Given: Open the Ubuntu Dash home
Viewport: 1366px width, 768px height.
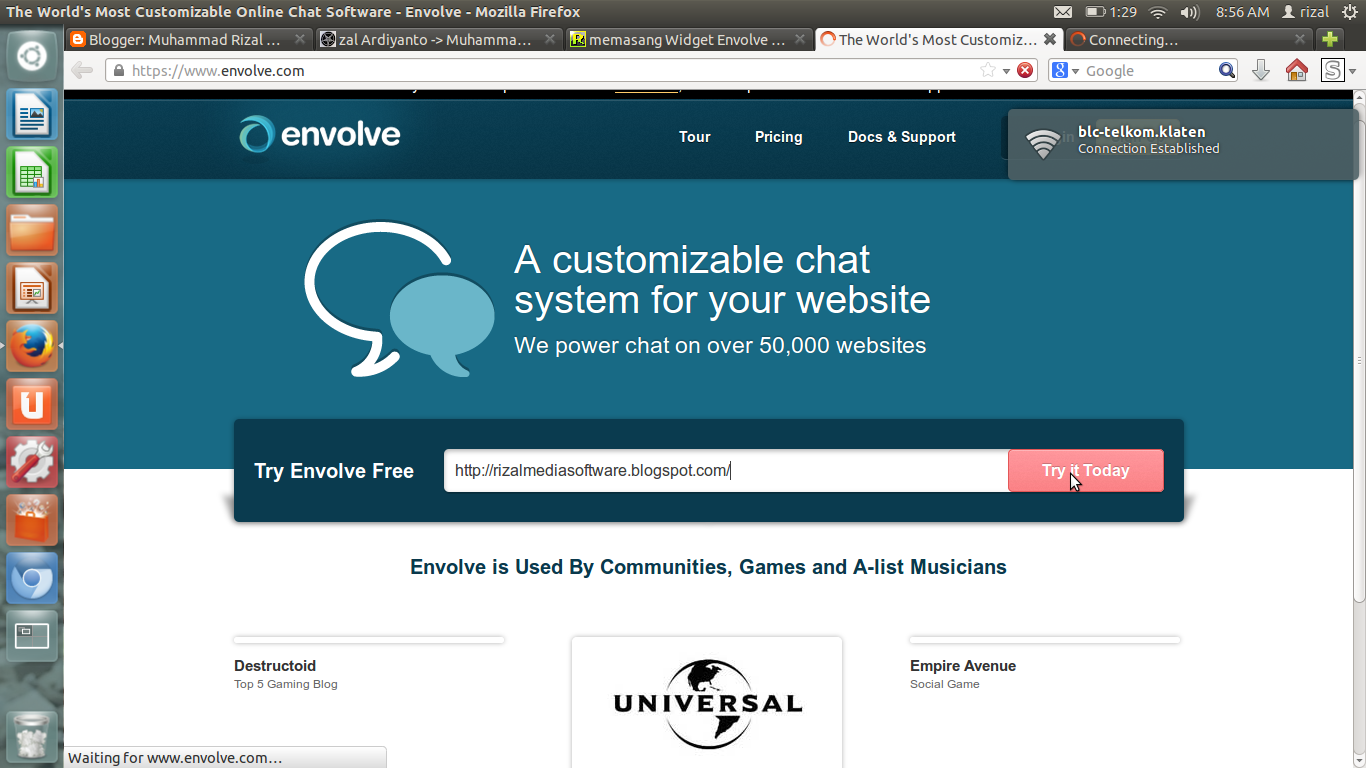Looking at the screenshot, I should pos(32,56).
